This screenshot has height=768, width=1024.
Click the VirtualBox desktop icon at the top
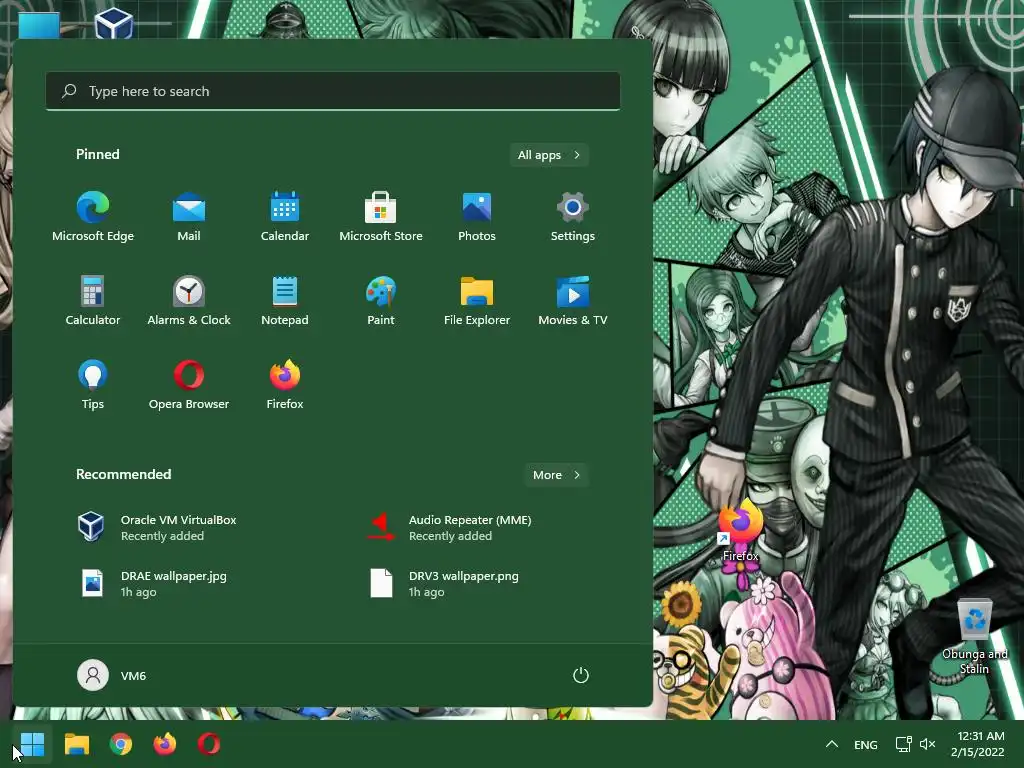(x=114, y=24)
